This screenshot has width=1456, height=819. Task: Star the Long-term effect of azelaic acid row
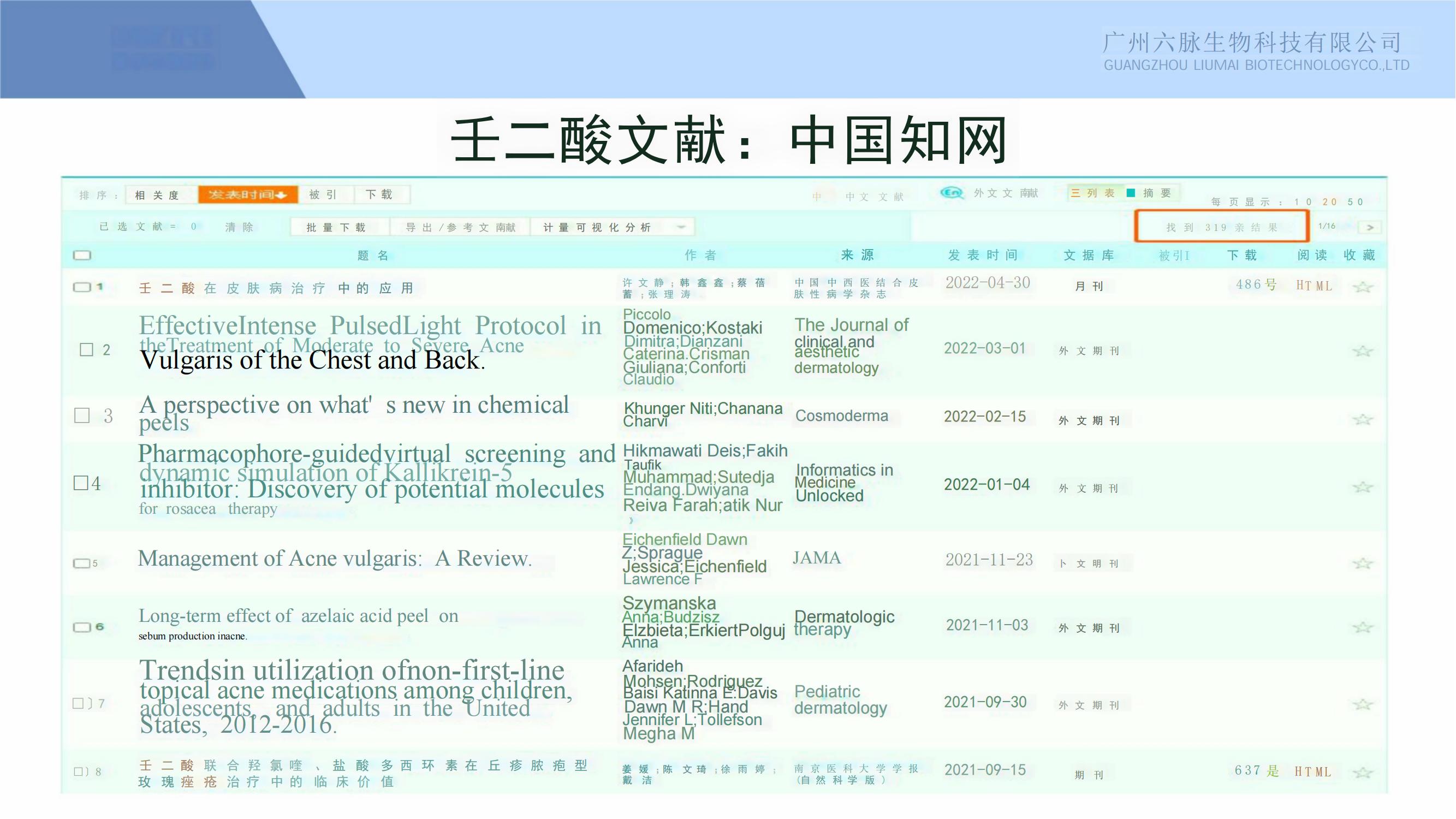1363,627
